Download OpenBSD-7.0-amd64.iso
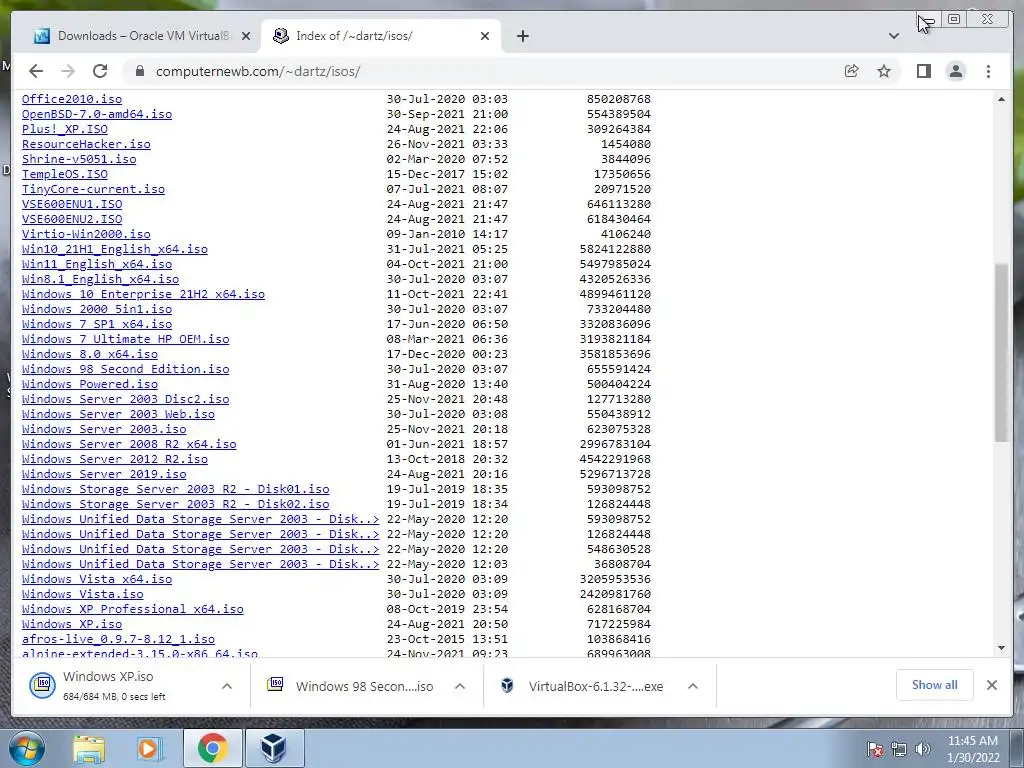Viewport: 1024px width, 768px height. 97,114
